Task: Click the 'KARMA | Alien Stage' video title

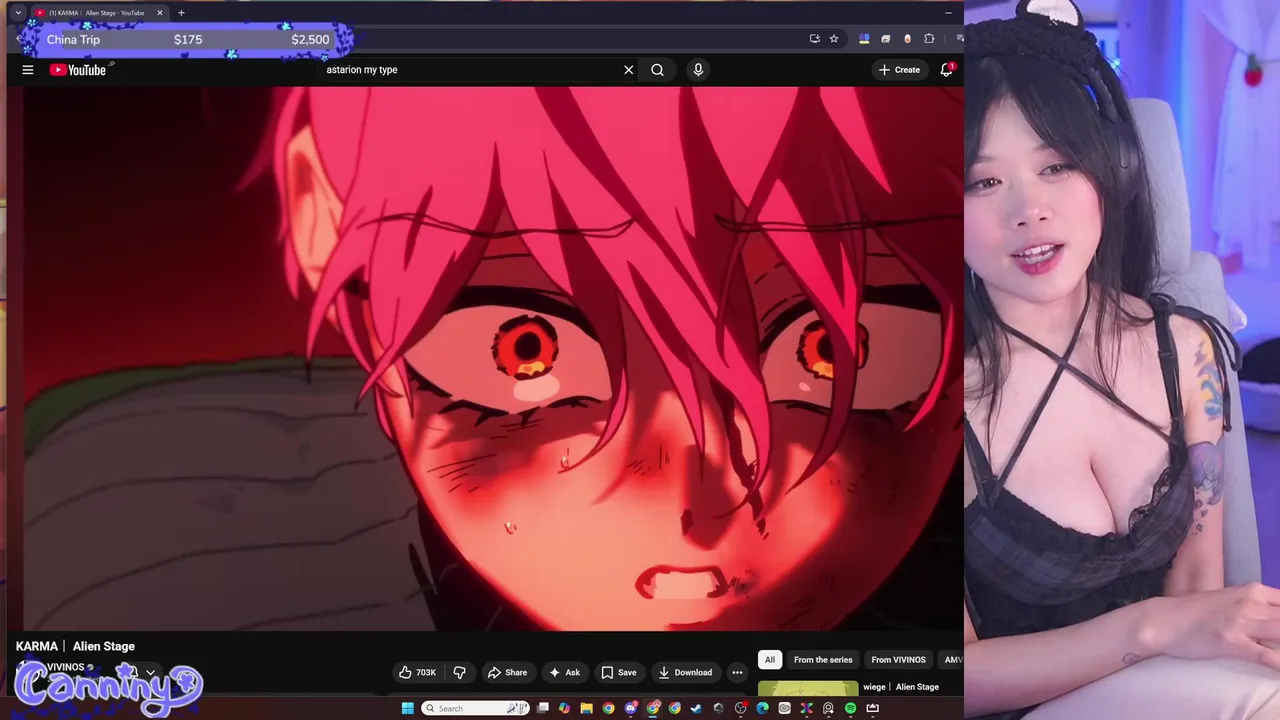Action: pos(75,646)
